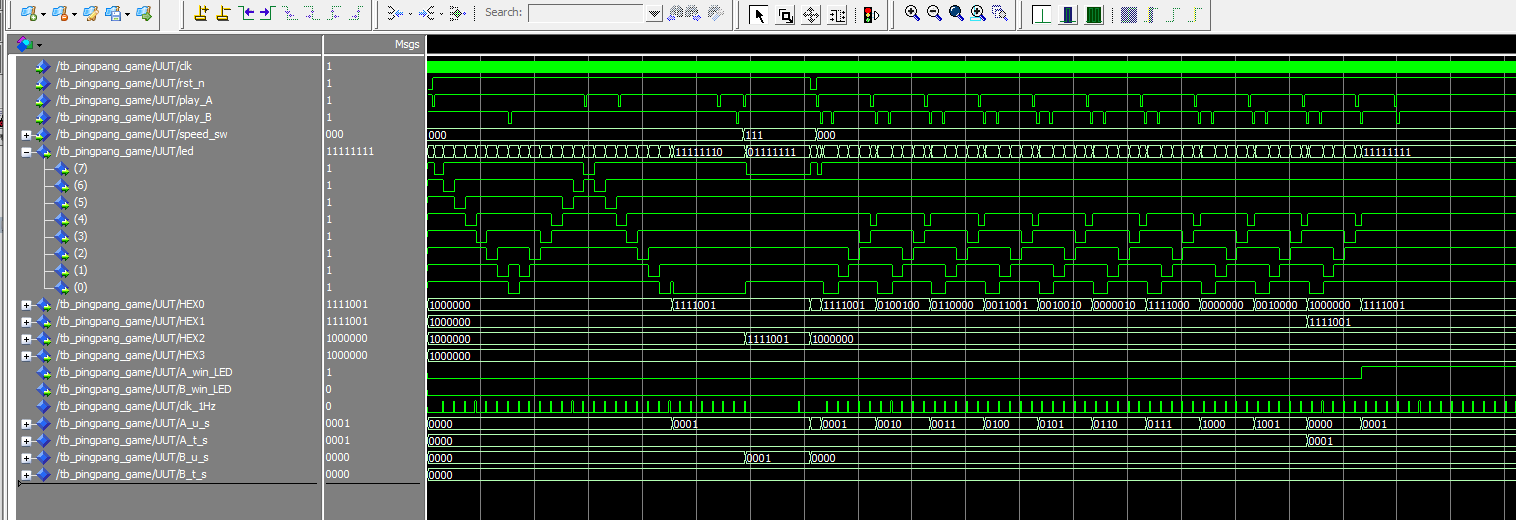Find previous rising edge icon
Screen dimensions: 1516x520
click(x=333, y=14)
